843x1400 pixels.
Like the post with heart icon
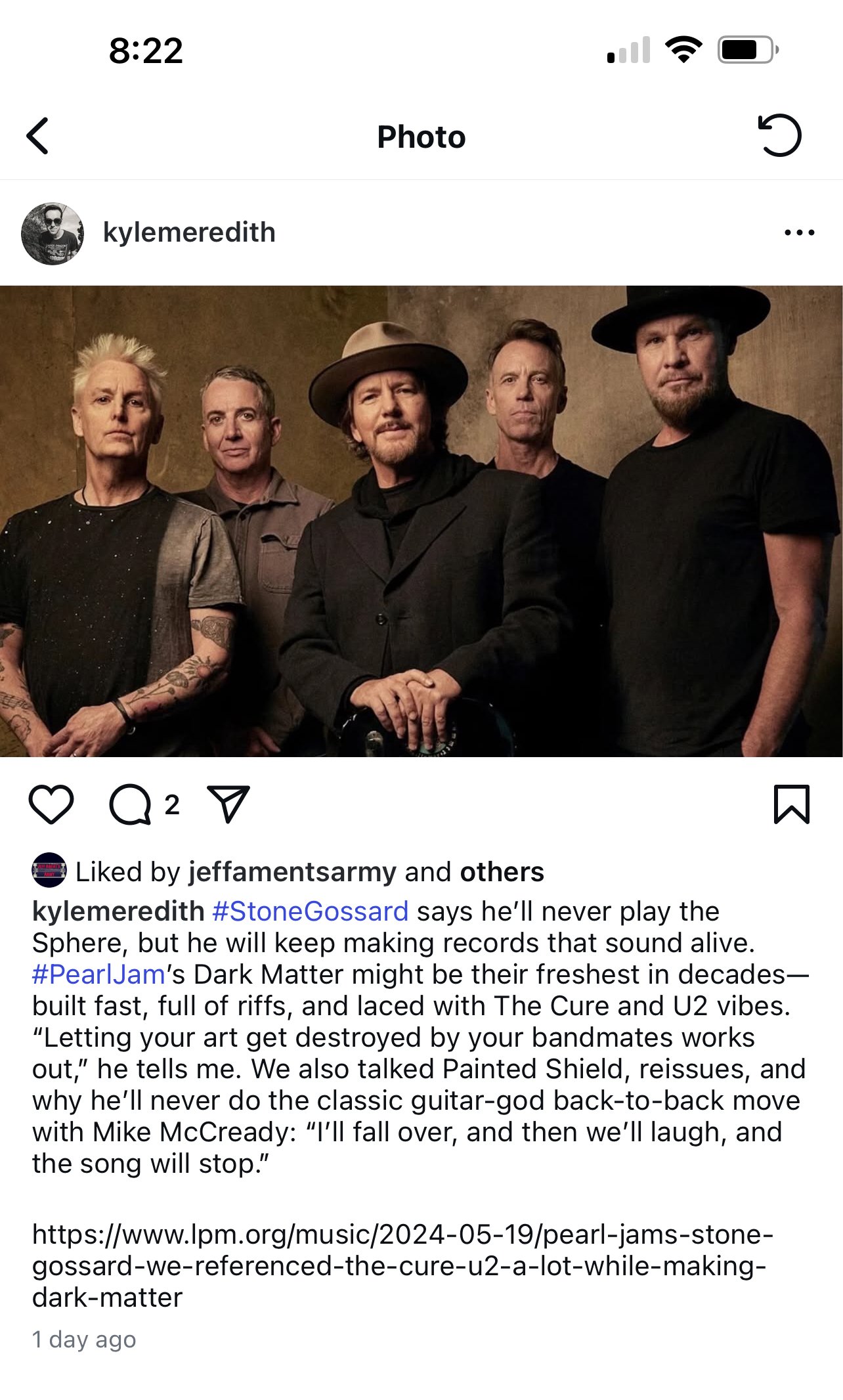point(51,804)
